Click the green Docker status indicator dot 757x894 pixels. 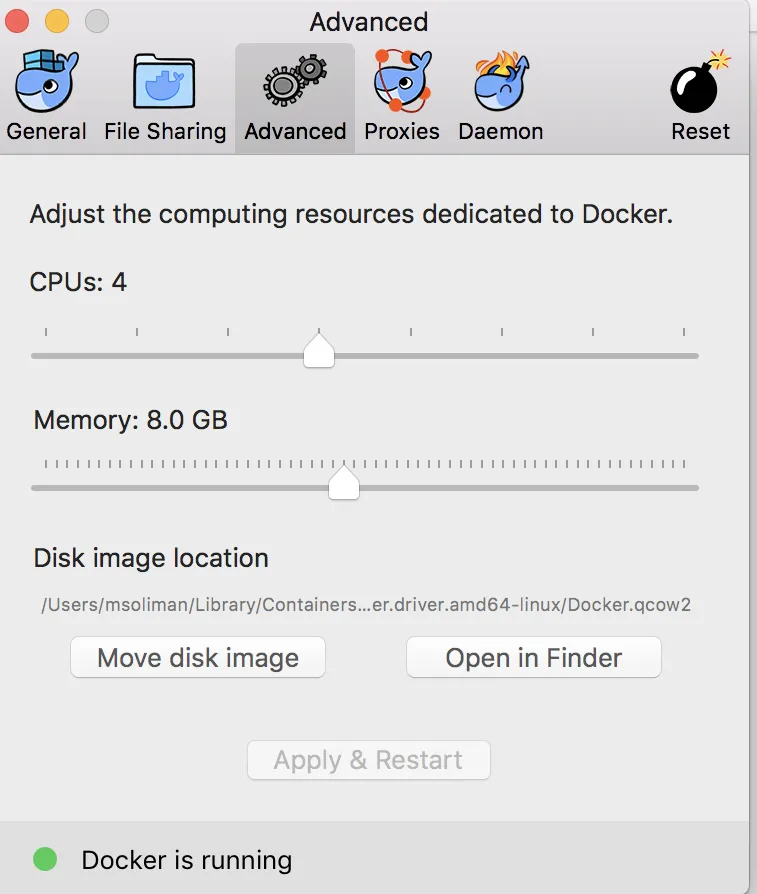tap(45, 859)
